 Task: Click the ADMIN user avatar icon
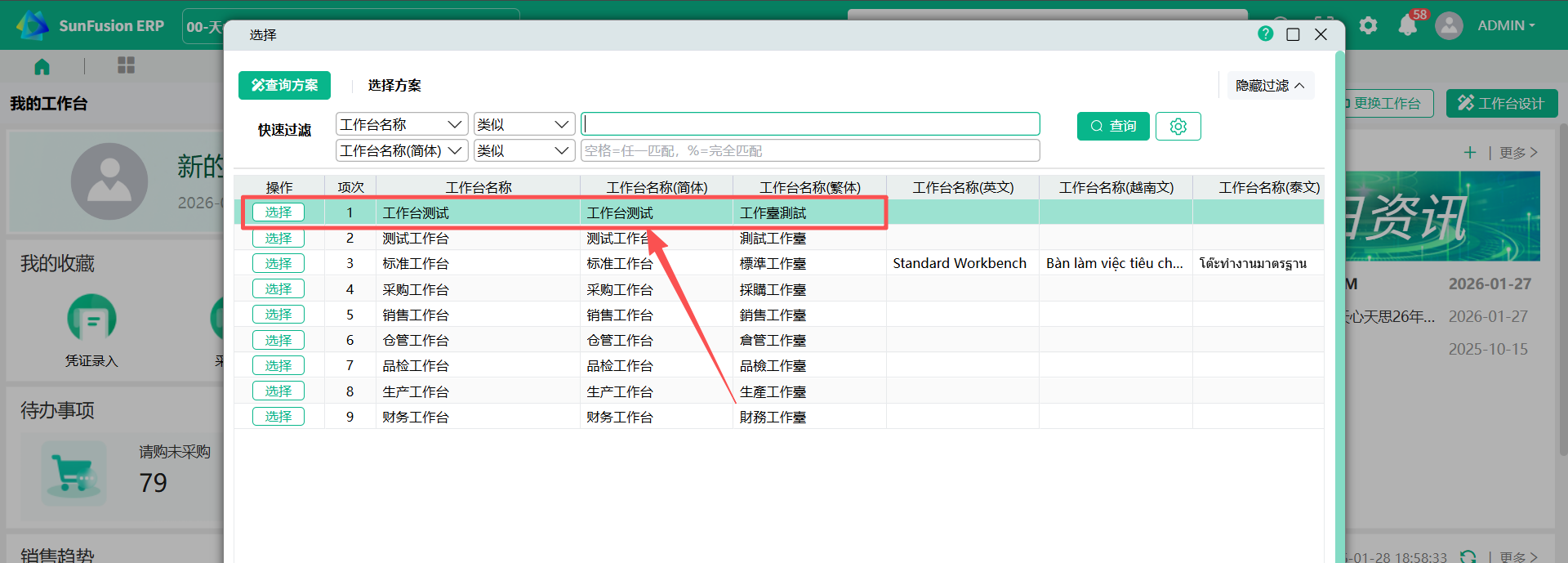[x=1448, y=25]
